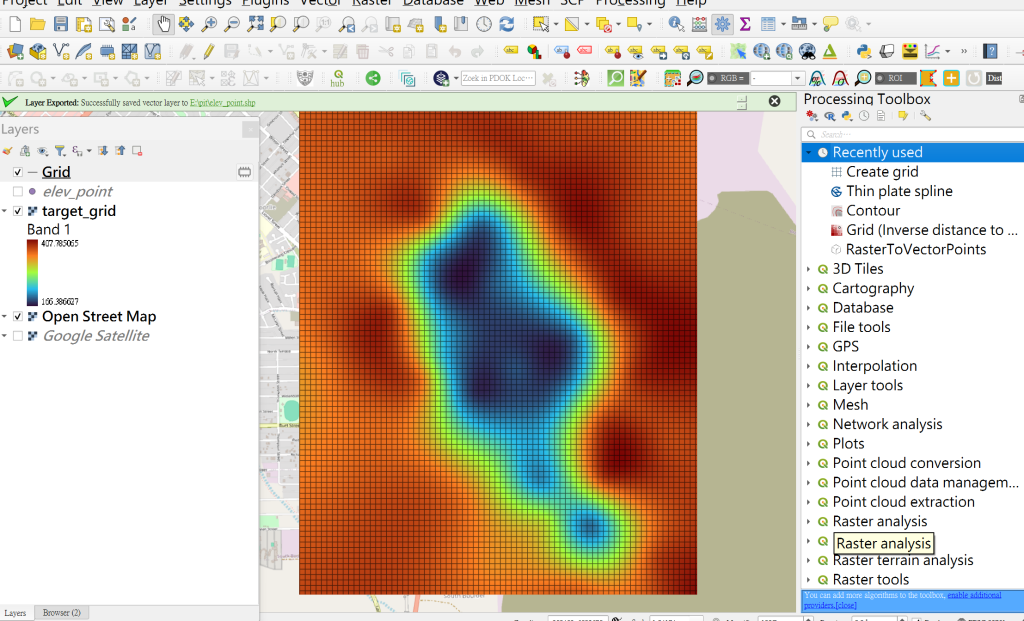This screenshot has width=1024, height=621.
Task: Enable the elev_point layer checkbox
Action: click(x=18, y=191)
